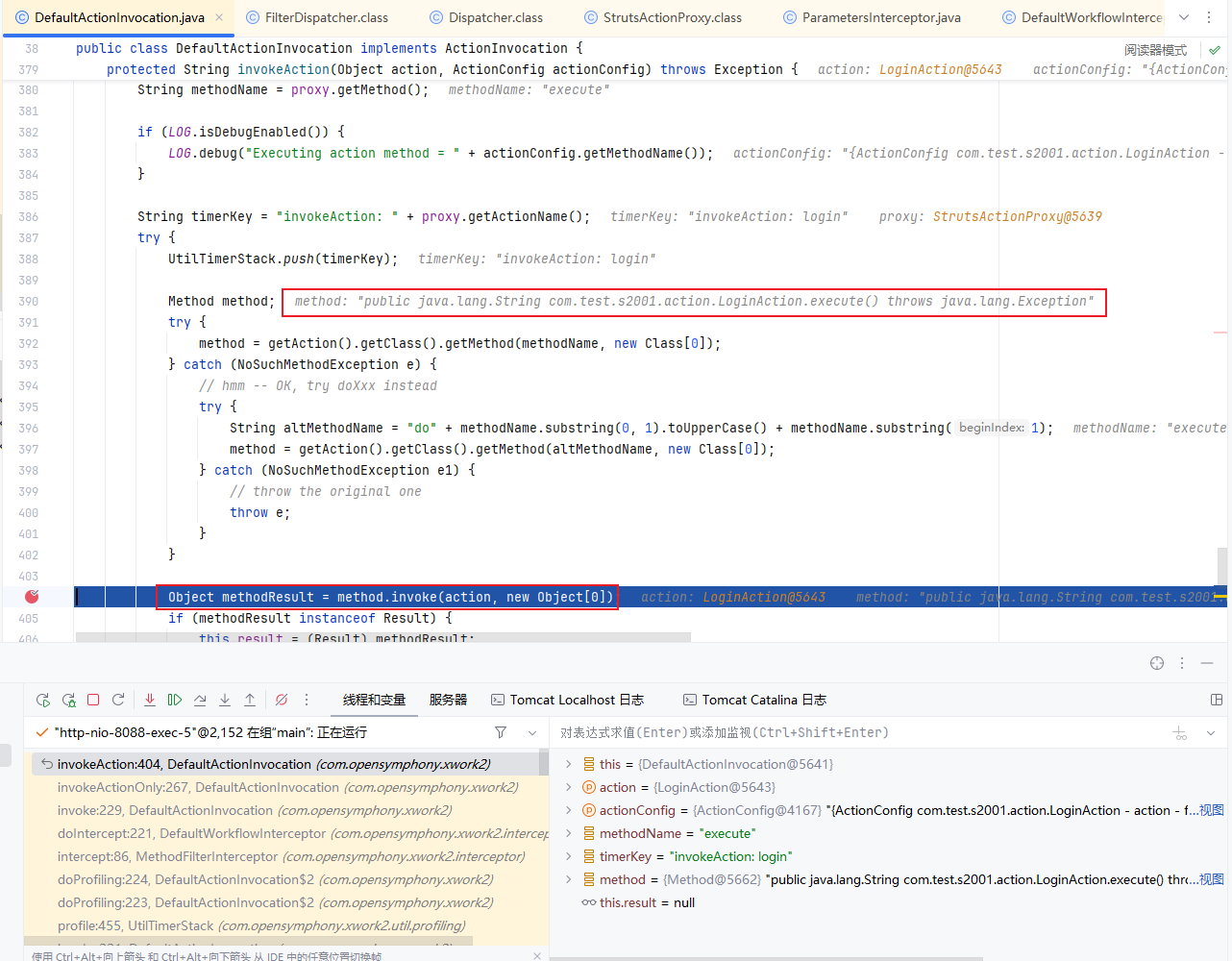1232x961 pixels.
Task: Switch to FilterDispatcher.class tab
Action: pos(317,17)
